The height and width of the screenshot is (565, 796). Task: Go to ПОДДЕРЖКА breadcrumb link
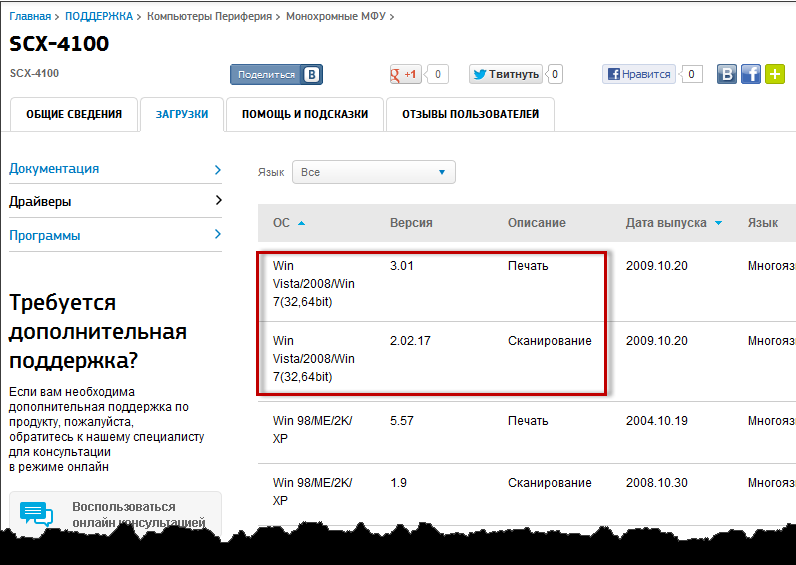click(x=99, y=16)
